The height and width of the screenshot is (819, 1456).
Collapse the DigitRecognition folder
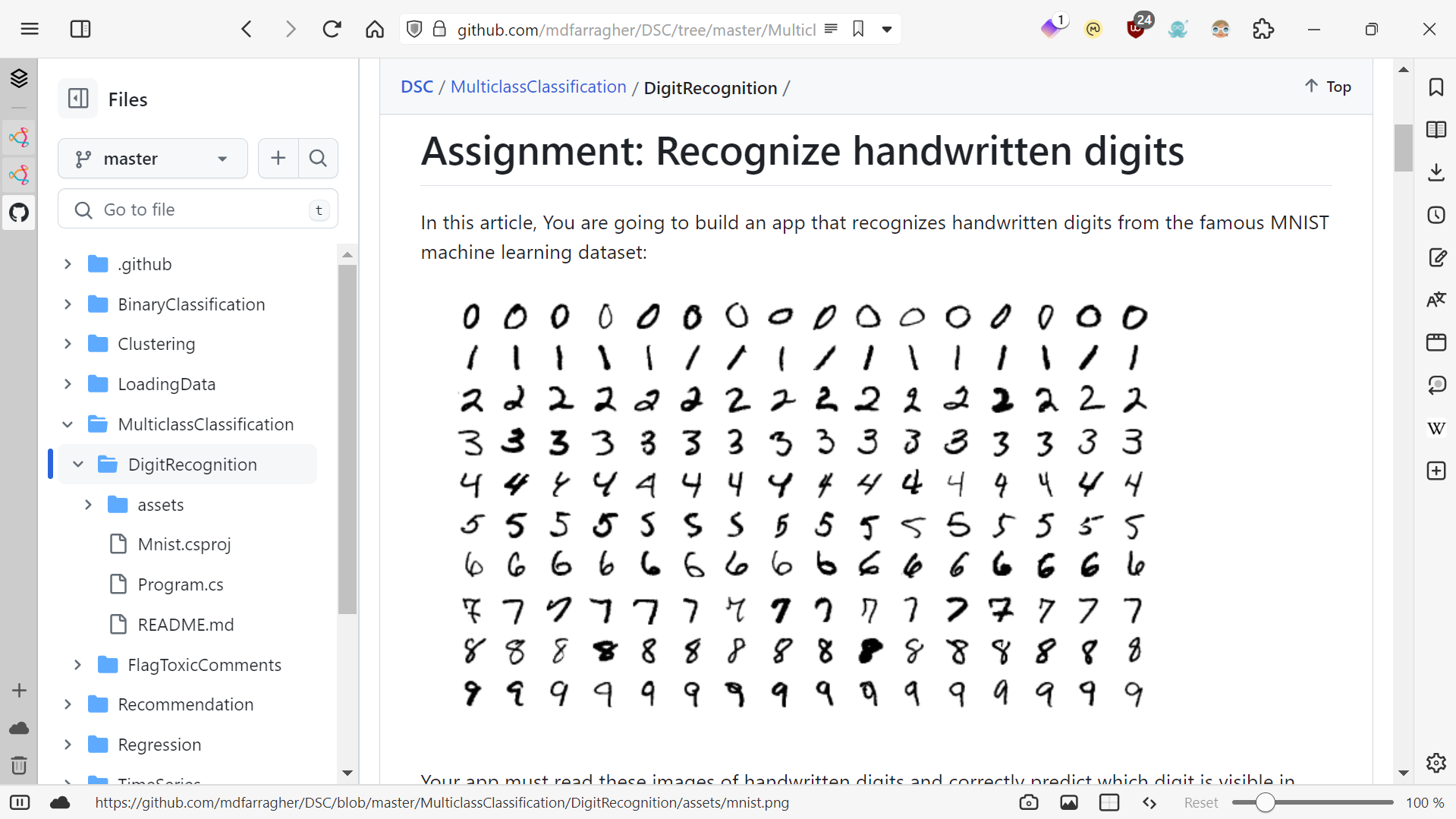tap(78, 465)
